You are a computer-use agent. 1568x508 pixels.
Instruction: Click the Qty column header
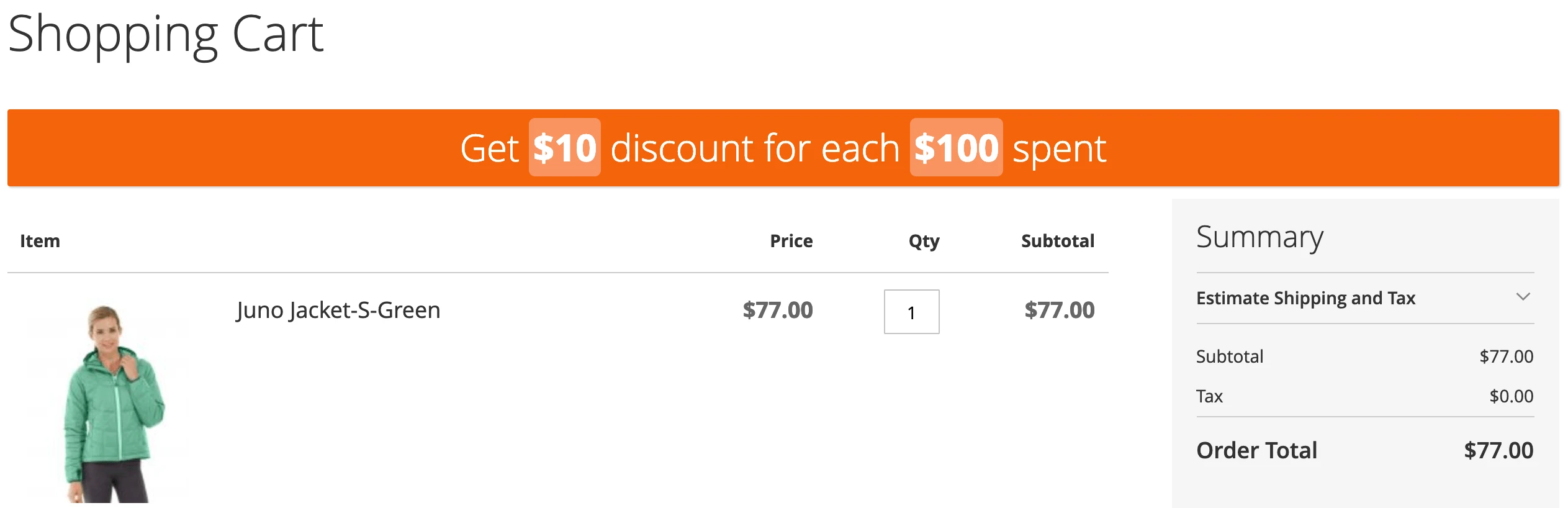tap(922, 242)
